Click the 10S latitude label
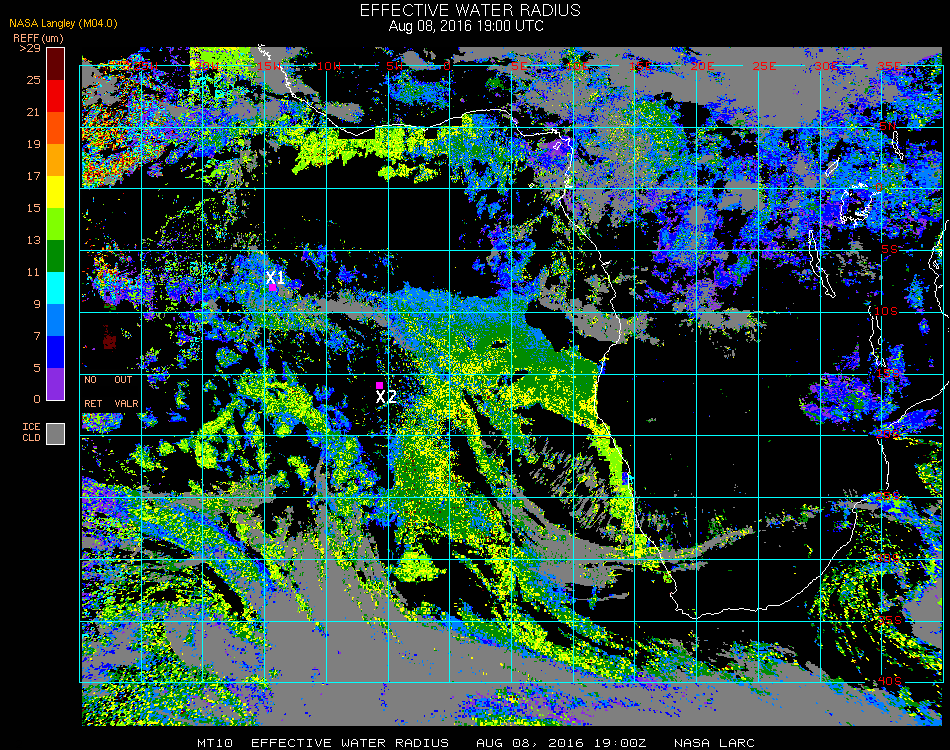The image size is (950, 750). click(x=886, y=311)
